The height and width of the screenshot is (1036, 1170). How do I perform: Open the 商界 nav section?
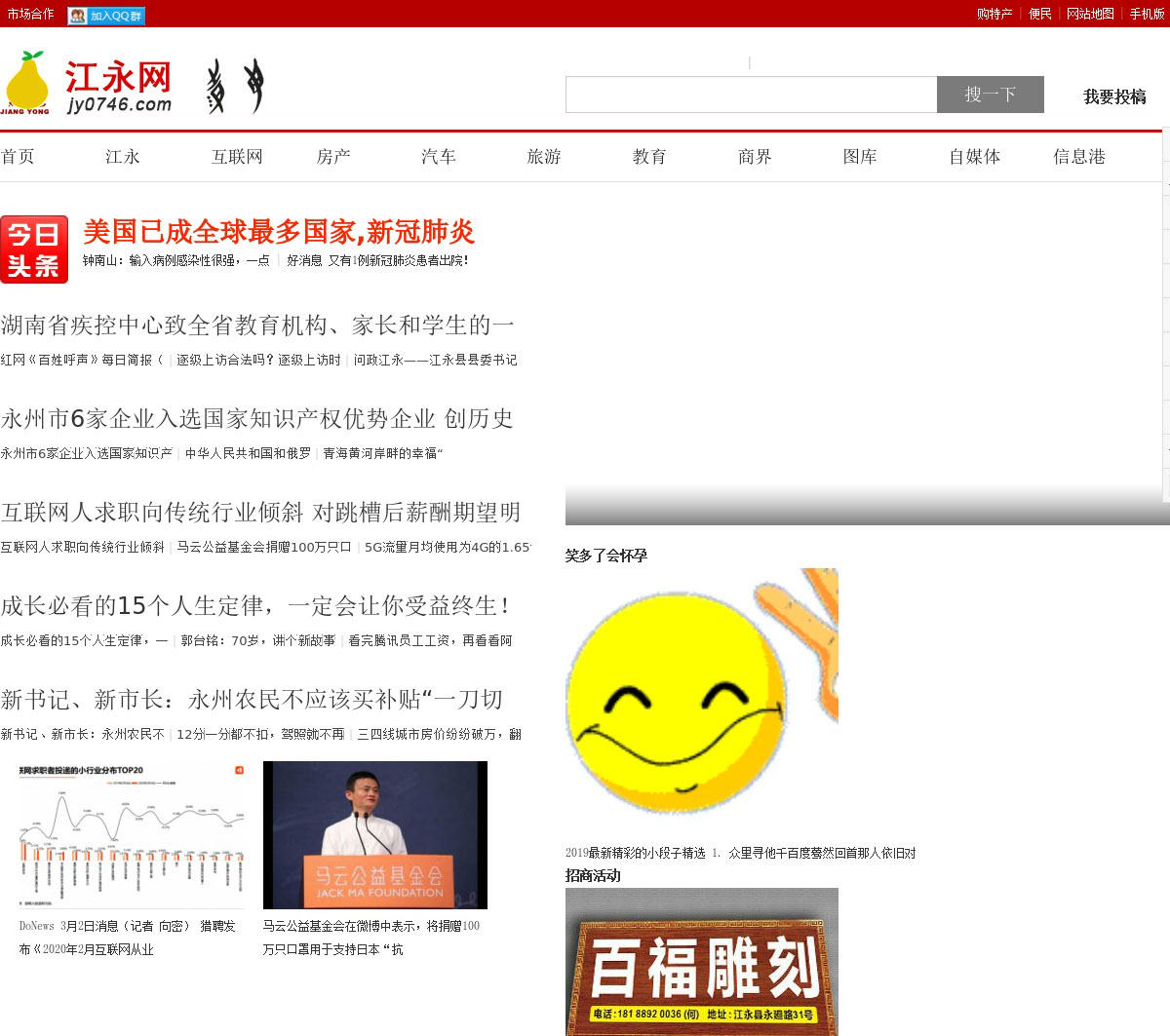pyautogui.click(x=755, y=157)
